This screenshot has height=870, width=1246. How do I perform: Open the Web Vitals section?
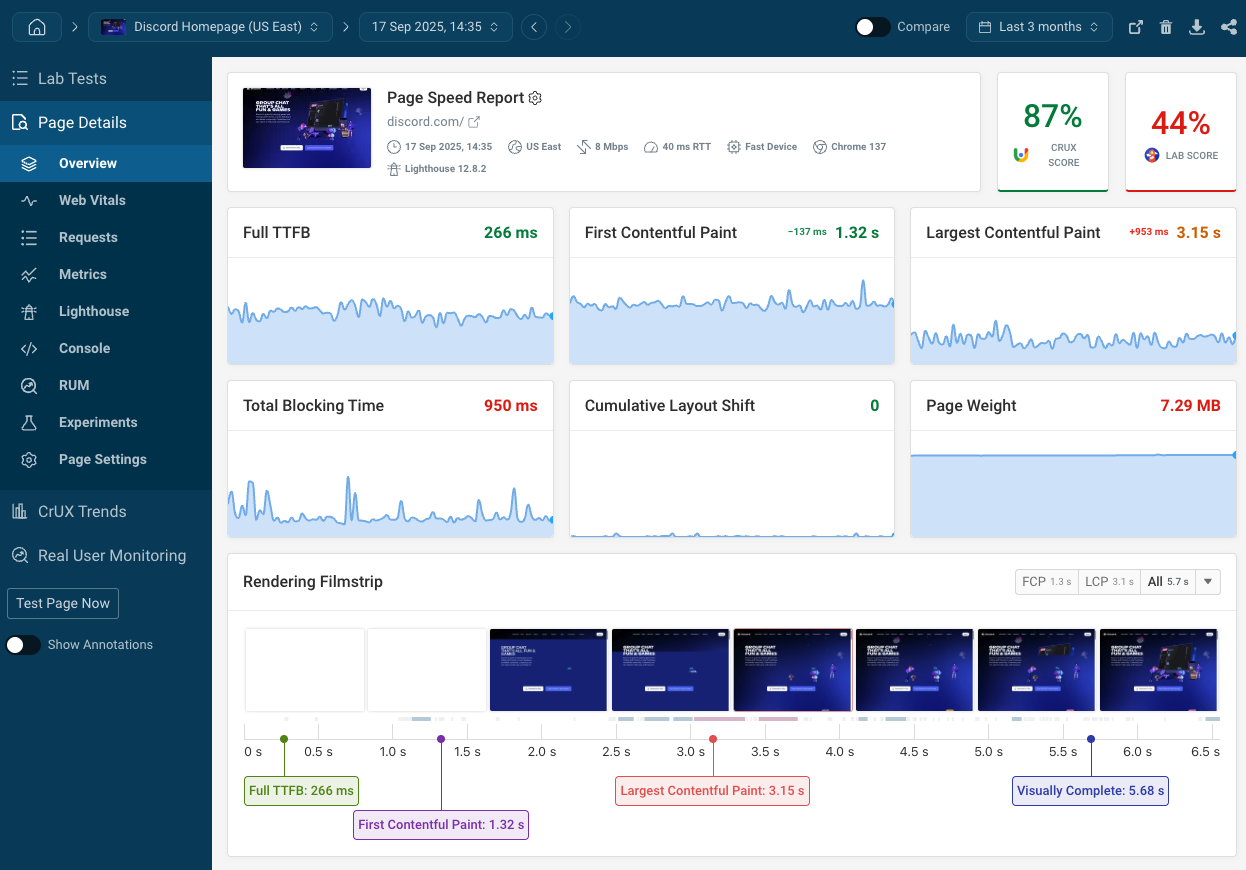coord(92,200)
